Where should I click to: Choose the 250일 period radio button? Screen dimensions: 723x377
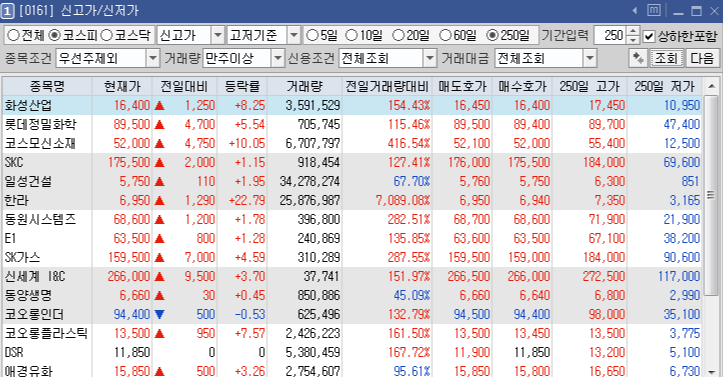492,35
